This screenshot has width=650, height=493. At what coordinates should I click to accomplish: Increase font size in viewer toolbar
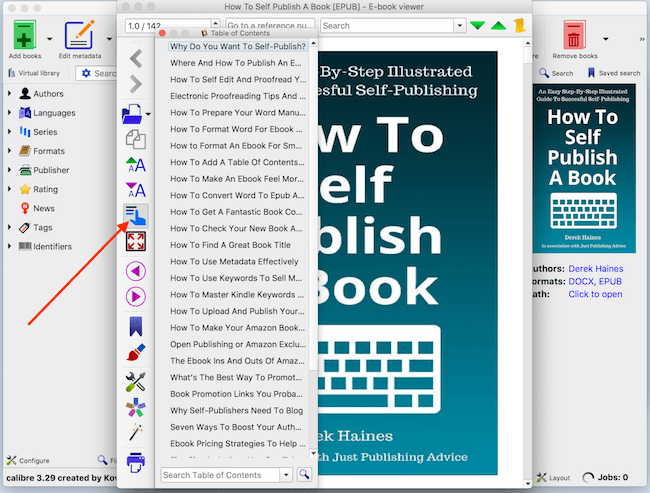pyautogui.click(x=135, y=162)
